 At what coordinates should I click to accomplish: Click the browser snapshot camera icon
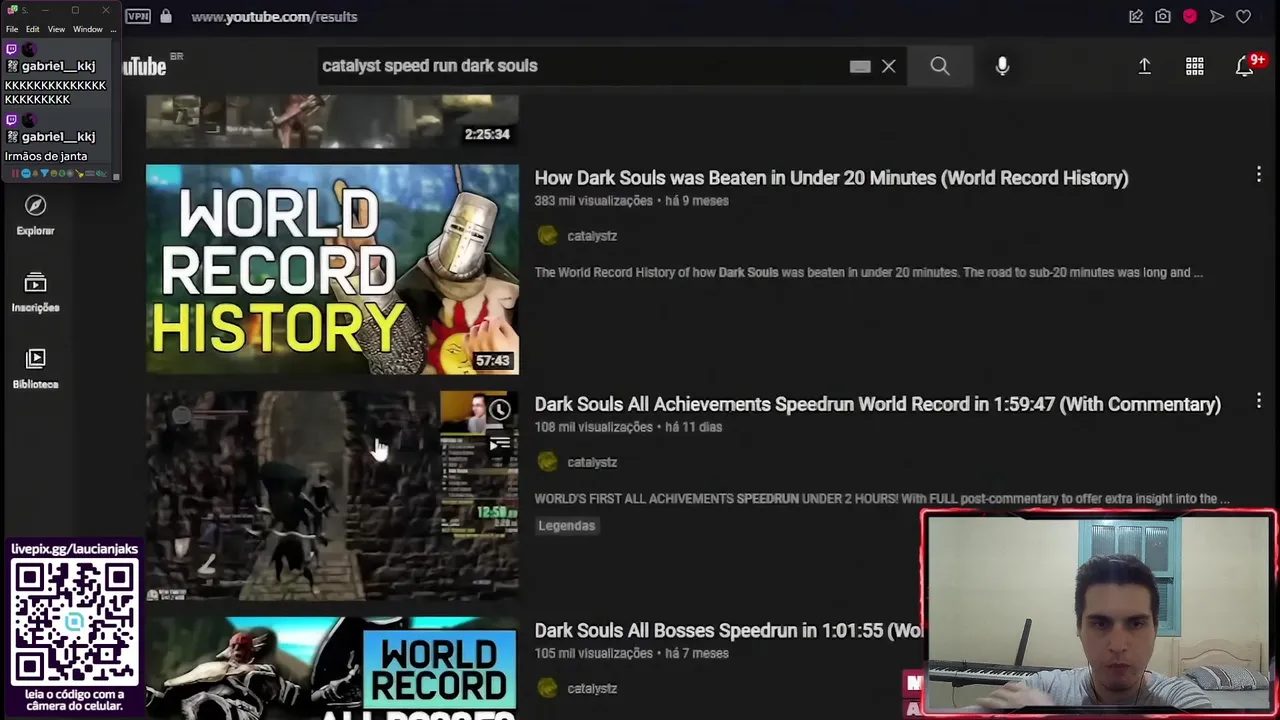click(x=1163, y=16)
